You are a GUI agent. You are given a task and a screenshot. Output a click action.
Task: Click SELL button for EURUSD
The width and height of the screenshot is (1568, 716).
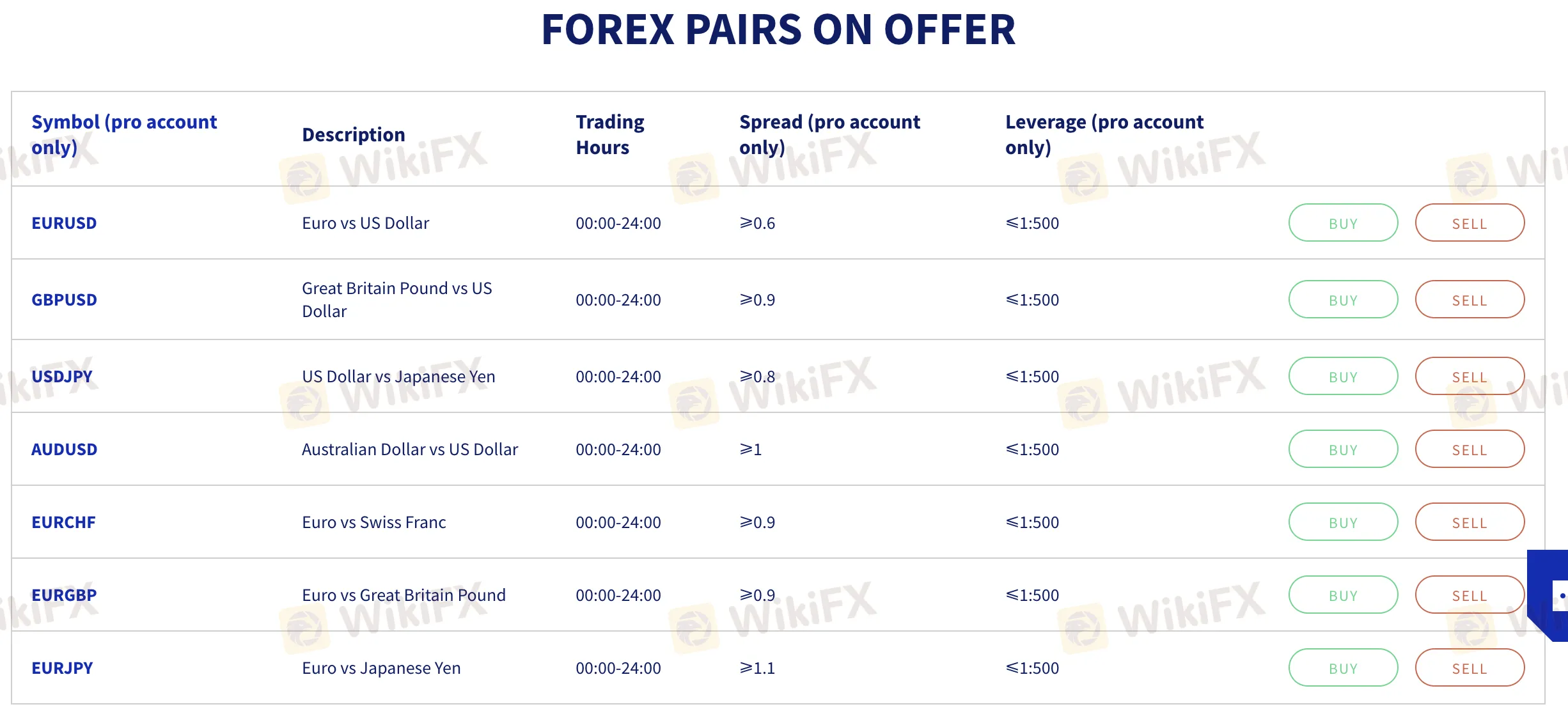(x=1470, y=223)
